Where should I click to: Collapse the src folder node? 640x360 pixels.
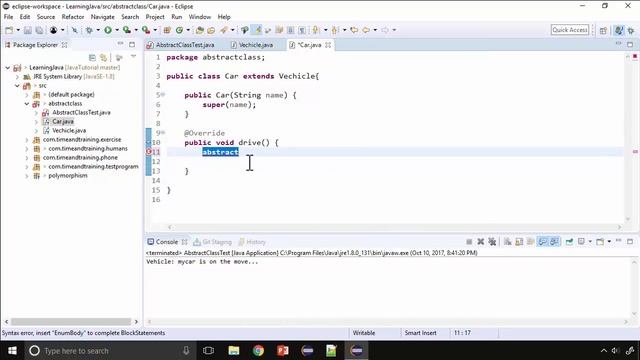[17, 86]
